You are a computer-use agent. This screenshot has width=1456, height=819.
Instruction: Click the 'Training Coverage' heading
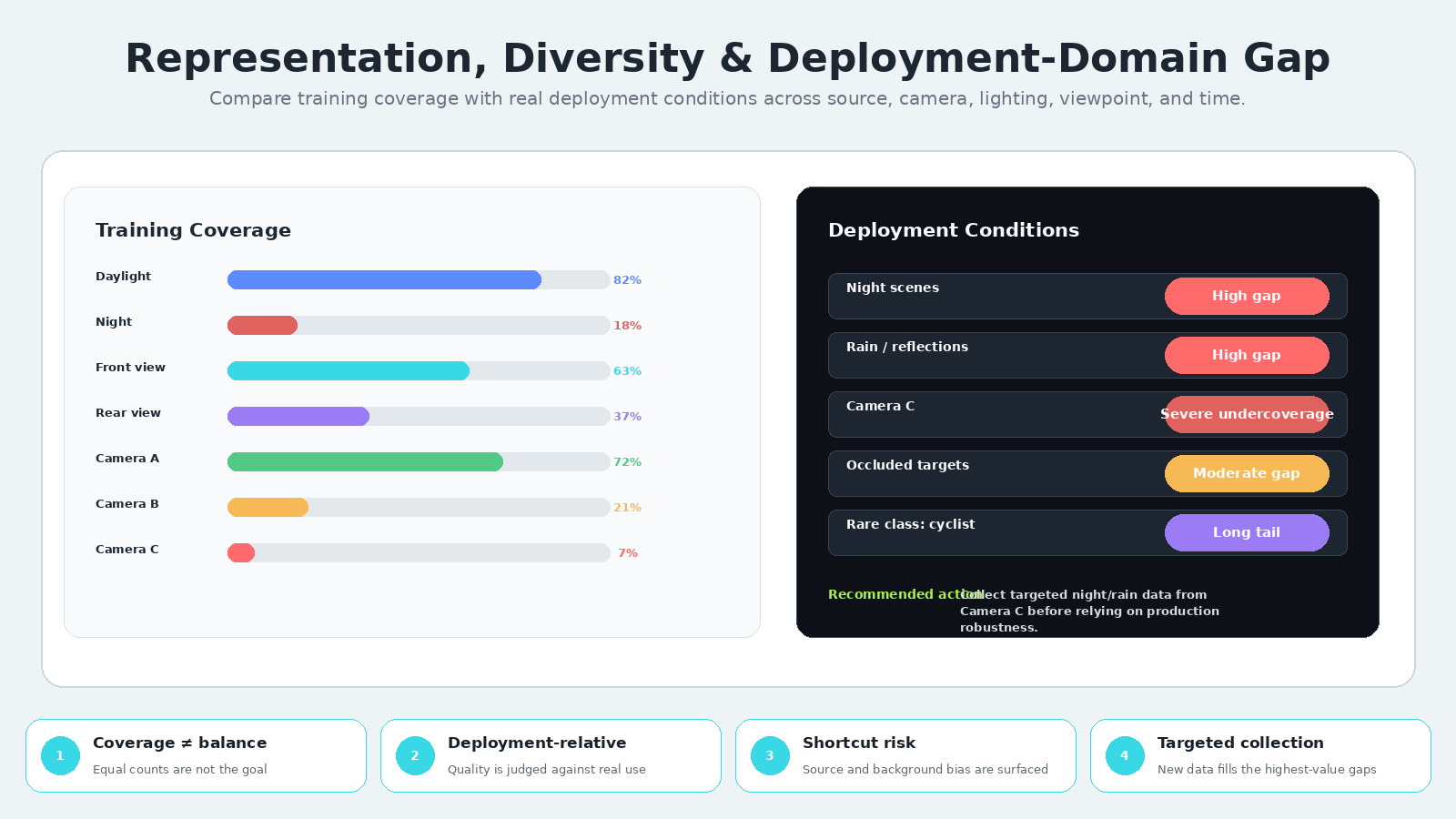194,230
